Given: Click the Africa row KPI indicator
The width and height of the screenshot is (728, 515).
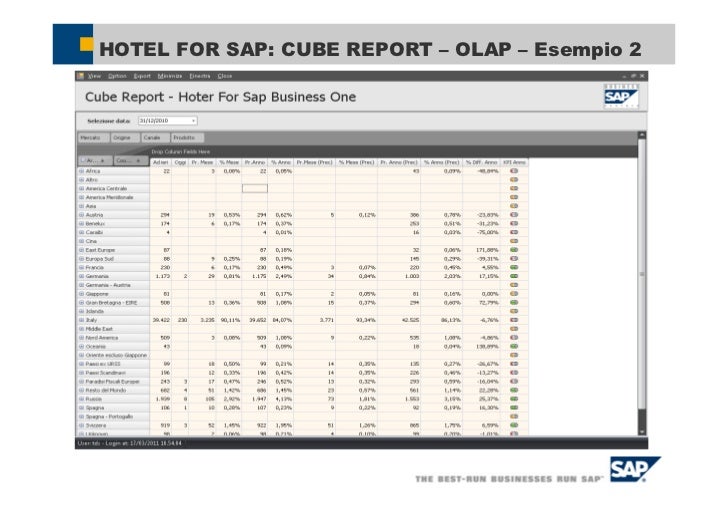Looking at the screenshot, I should pos(514,171).
